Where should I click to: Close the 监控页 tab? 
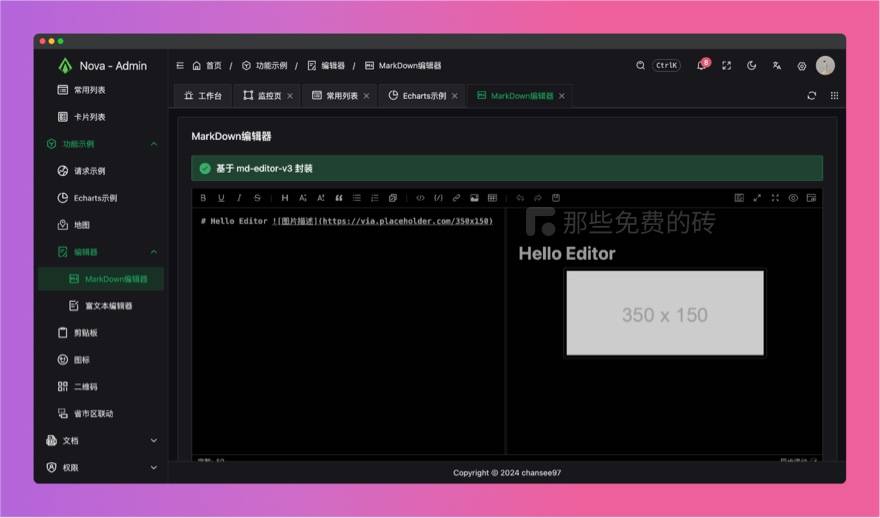pos(290,97)
